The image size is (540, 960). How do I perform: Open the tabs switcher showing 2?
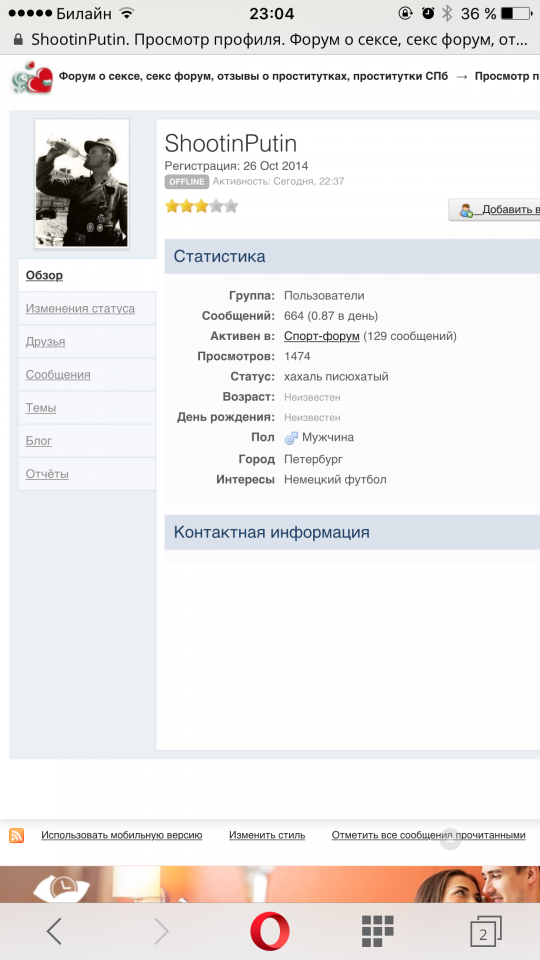[486, 932]
